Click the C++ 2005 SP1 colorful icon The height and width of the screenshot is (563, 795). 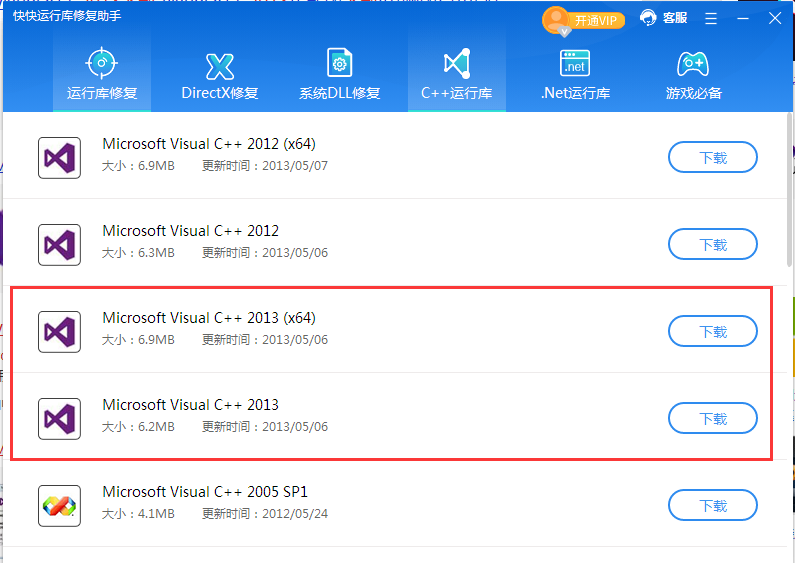[59, 506]
